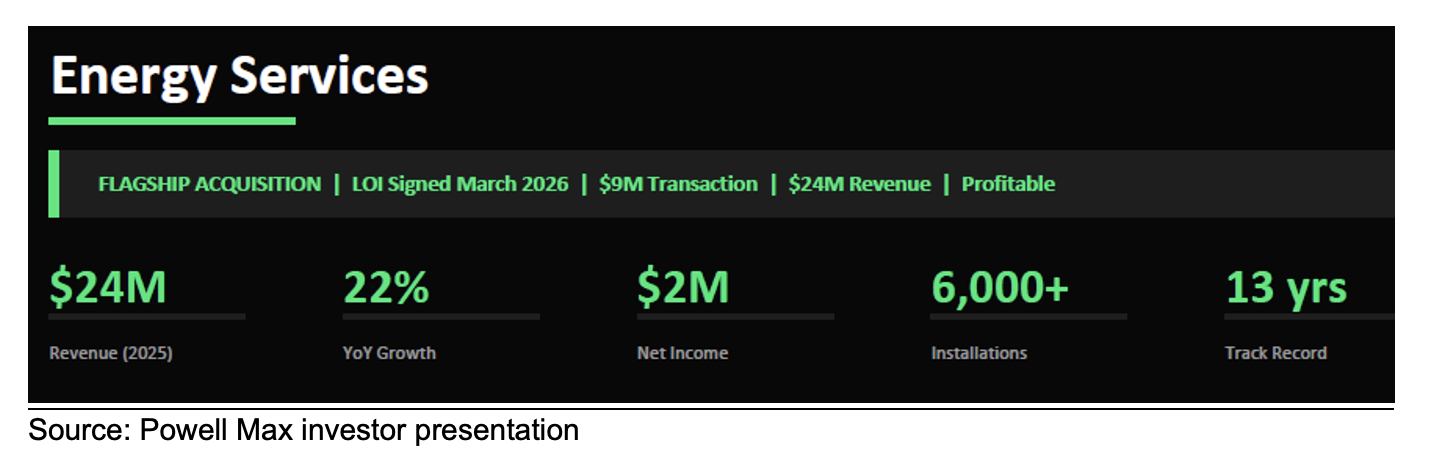Click the Profitable label in the banner

[x=1008, y=184]
